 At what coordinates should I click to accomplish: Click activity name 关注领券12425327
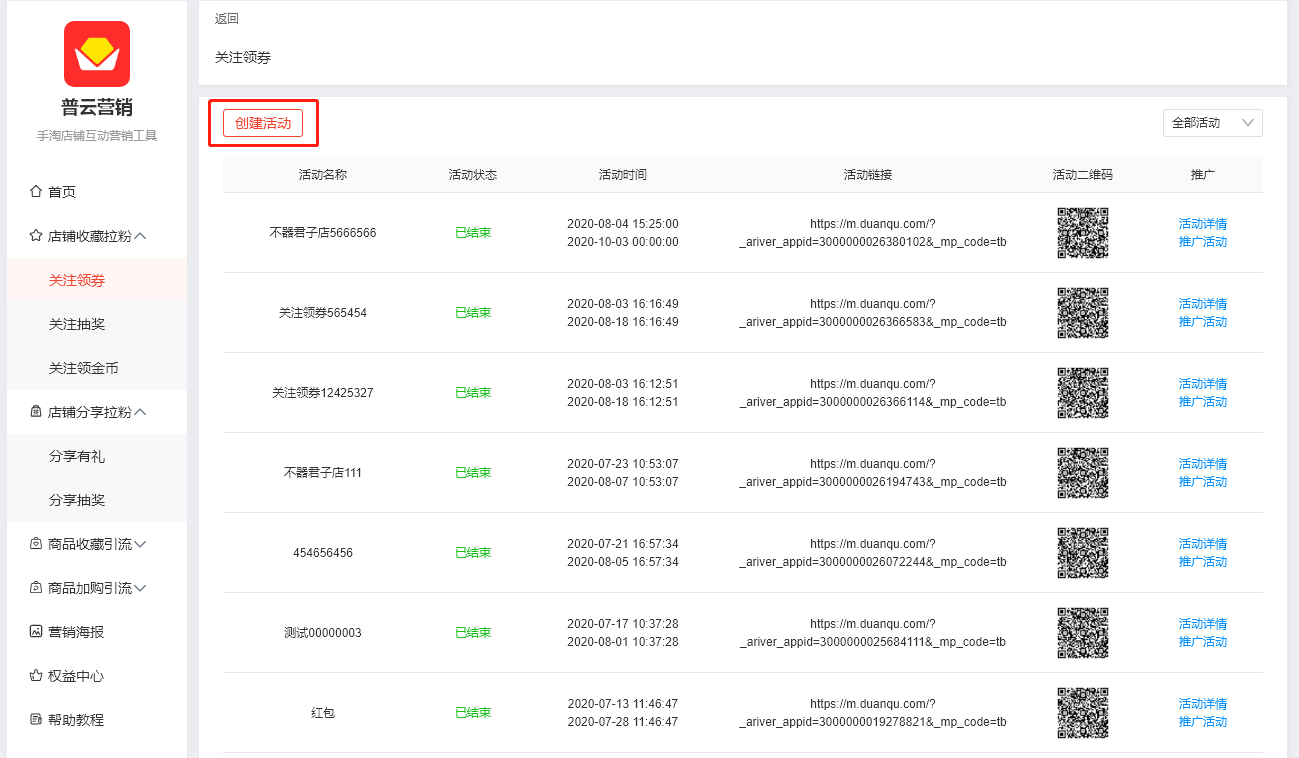(x=323, y=393)
